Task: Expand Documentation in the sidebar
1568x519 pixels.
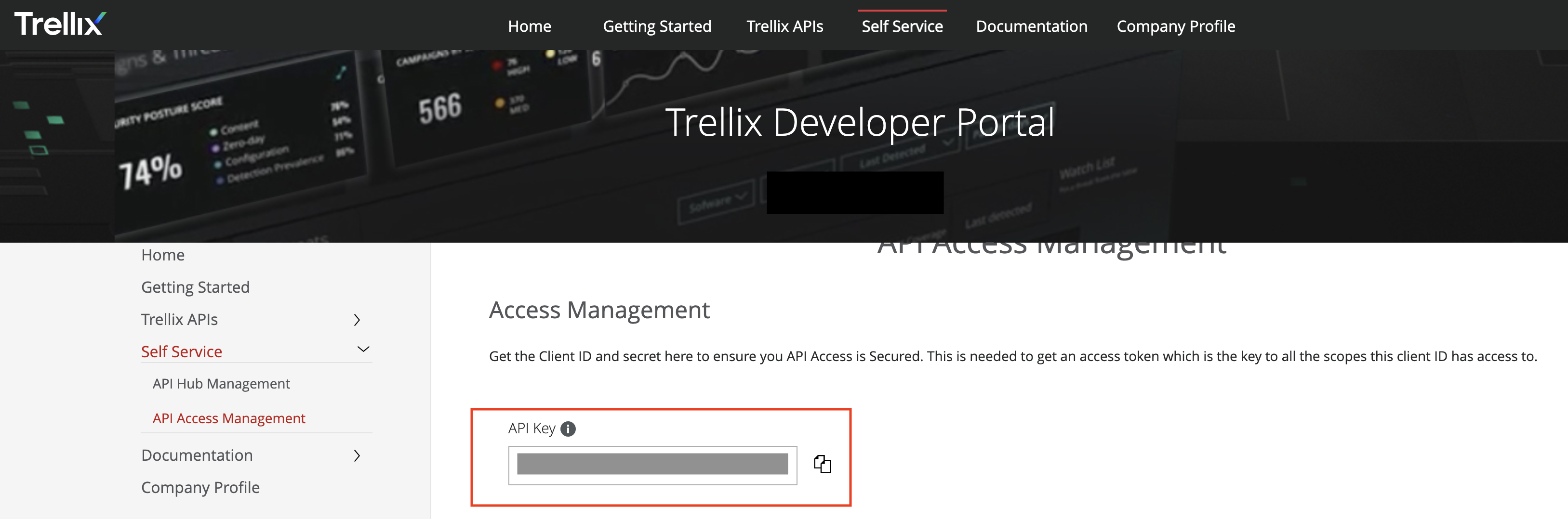Action: (x=357, y=456)
